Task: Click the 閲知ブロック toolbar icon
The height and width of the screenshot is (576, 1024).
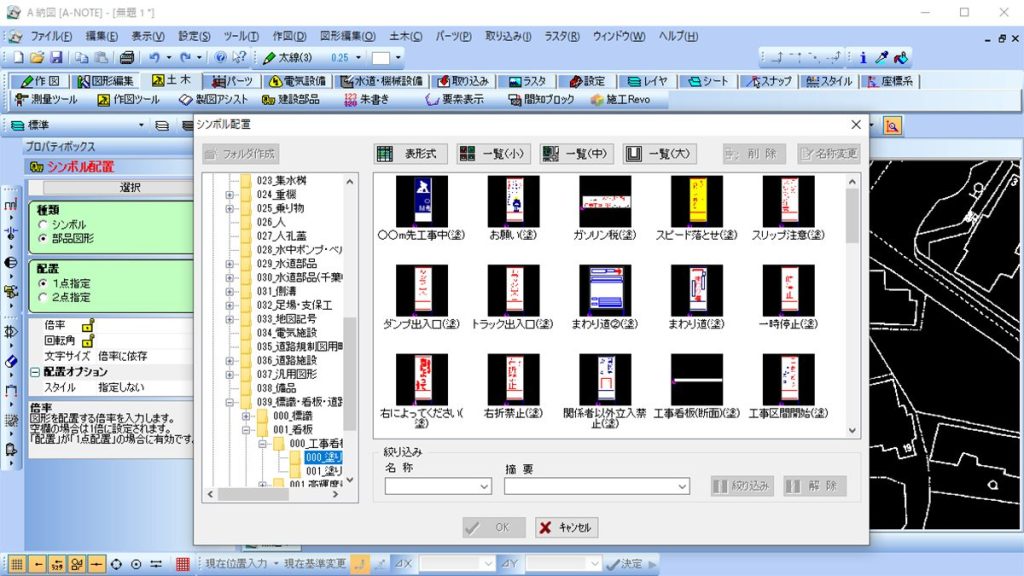Action: point(540,99)
